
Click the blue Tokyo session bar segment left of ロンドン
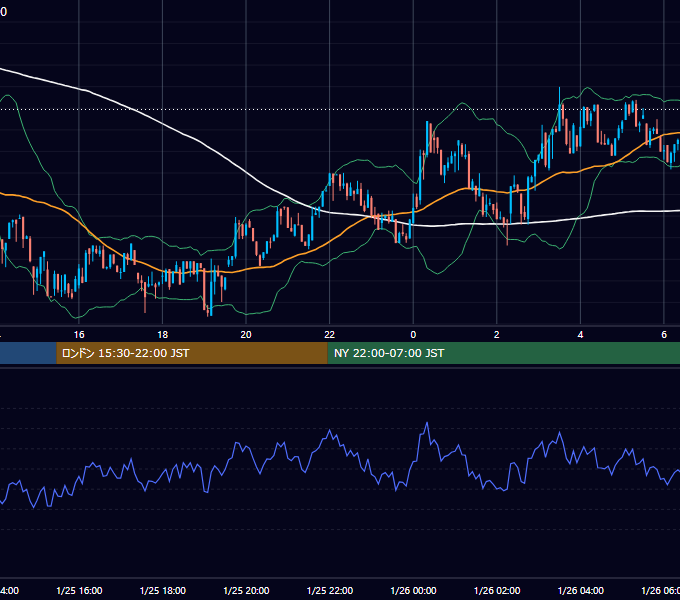[28, 353]
